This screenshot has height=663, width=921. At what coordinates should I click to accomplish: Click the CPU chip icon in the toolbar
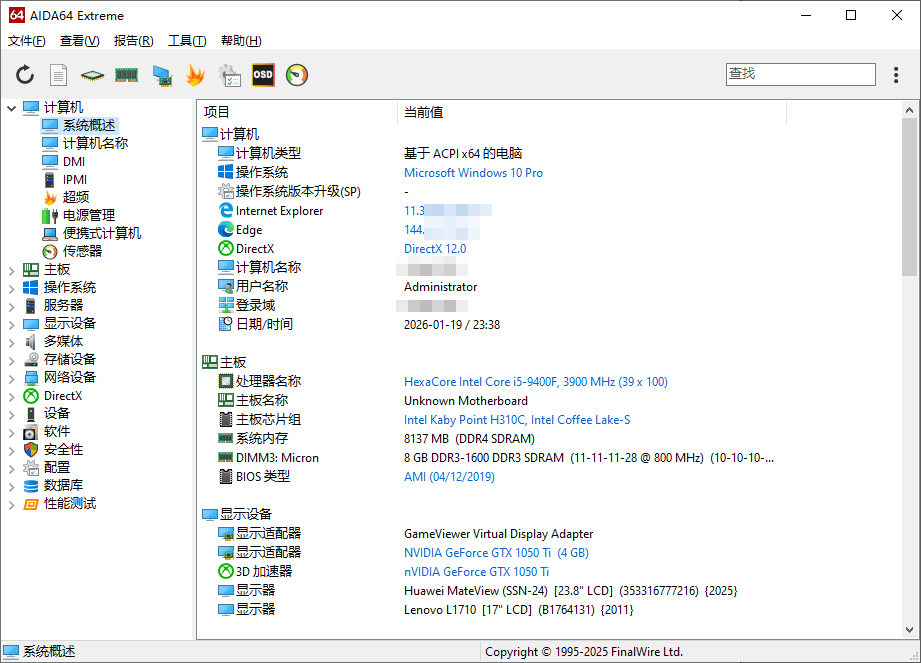point(93,75)
